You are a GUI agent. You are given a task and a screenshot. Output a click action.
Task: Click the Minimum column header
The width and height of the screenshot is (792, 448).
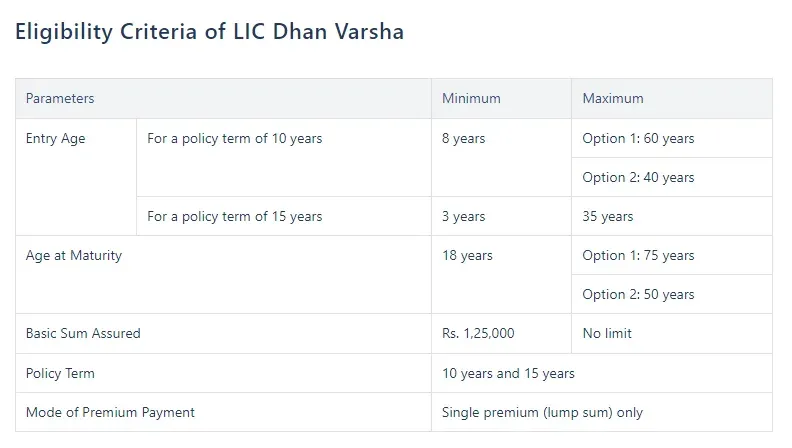(x=501, y=98)
